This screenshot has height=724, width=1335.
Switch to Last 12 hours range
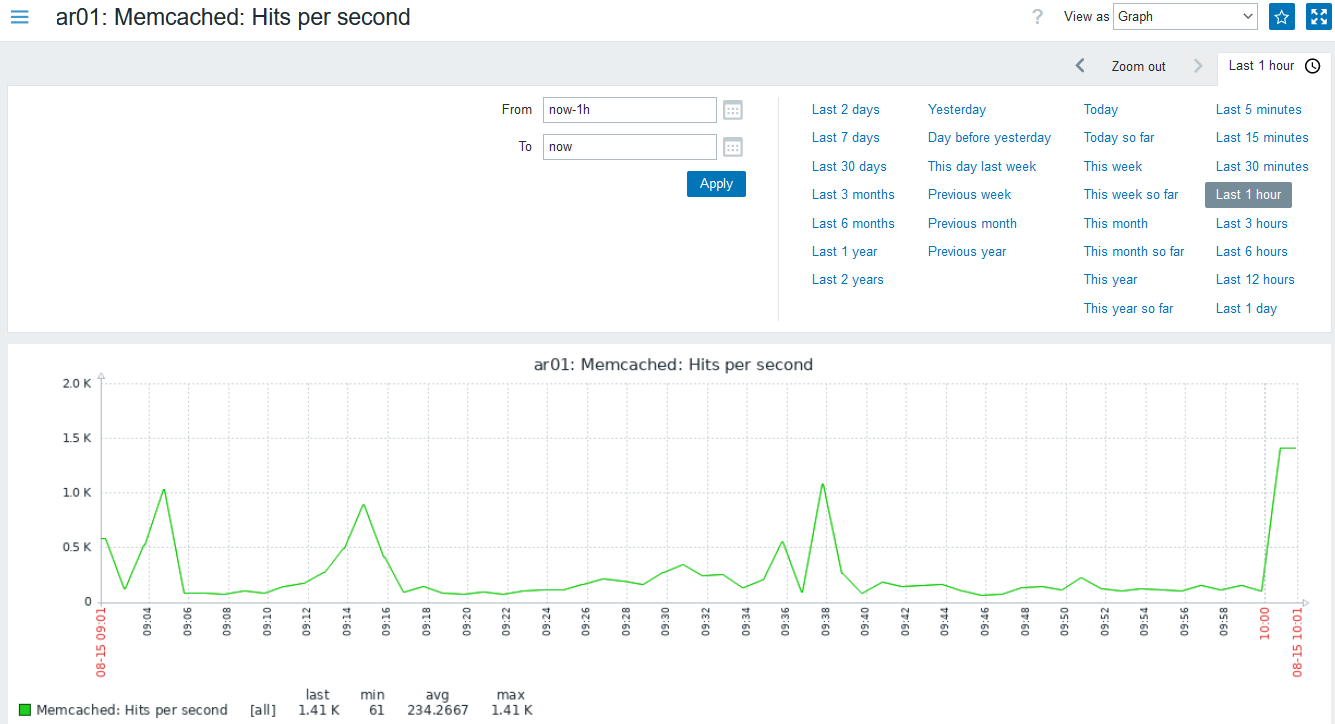pos(1255,280)
